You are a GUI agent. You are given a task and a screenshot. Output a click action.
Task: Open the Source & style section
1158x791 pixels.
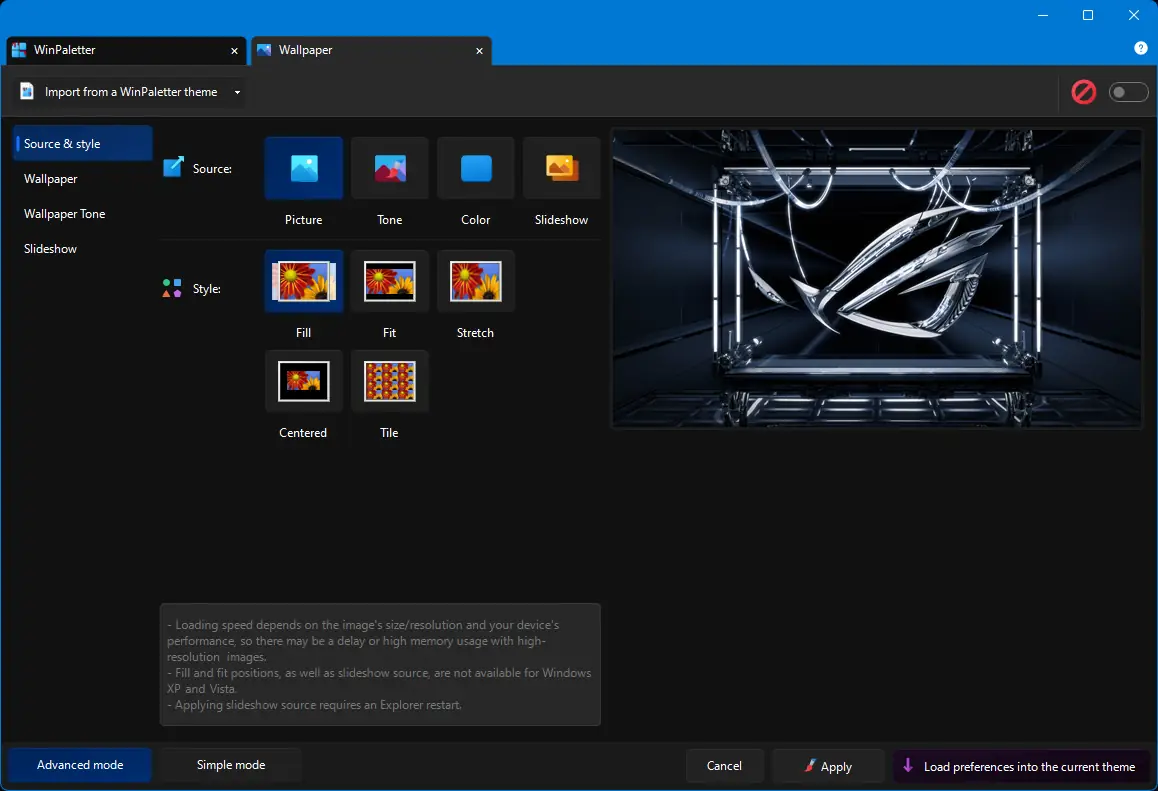coord(83,143)
